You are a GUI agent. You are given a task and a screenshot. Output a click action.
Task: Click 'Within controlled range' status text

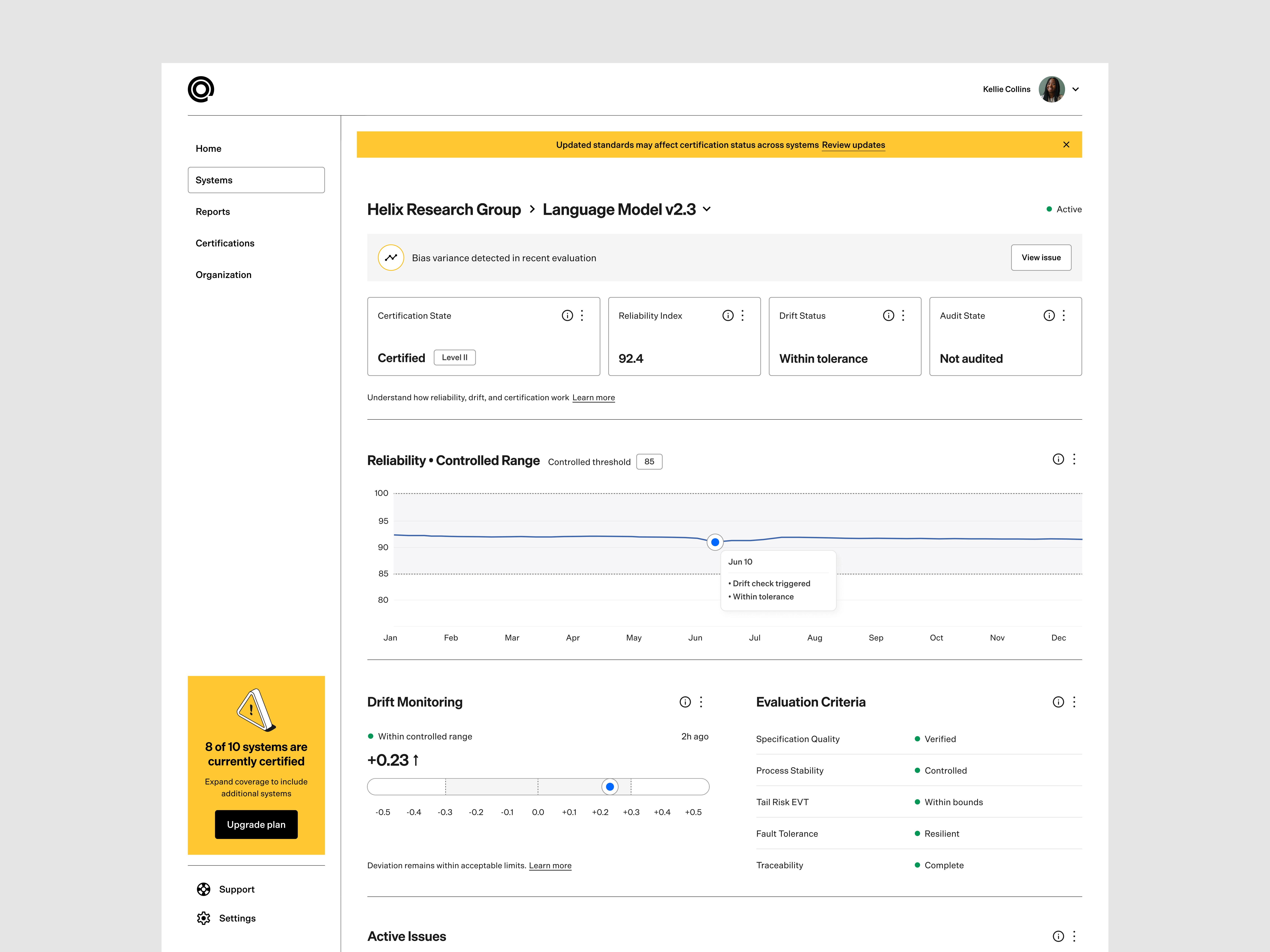[x=425, y=736]
